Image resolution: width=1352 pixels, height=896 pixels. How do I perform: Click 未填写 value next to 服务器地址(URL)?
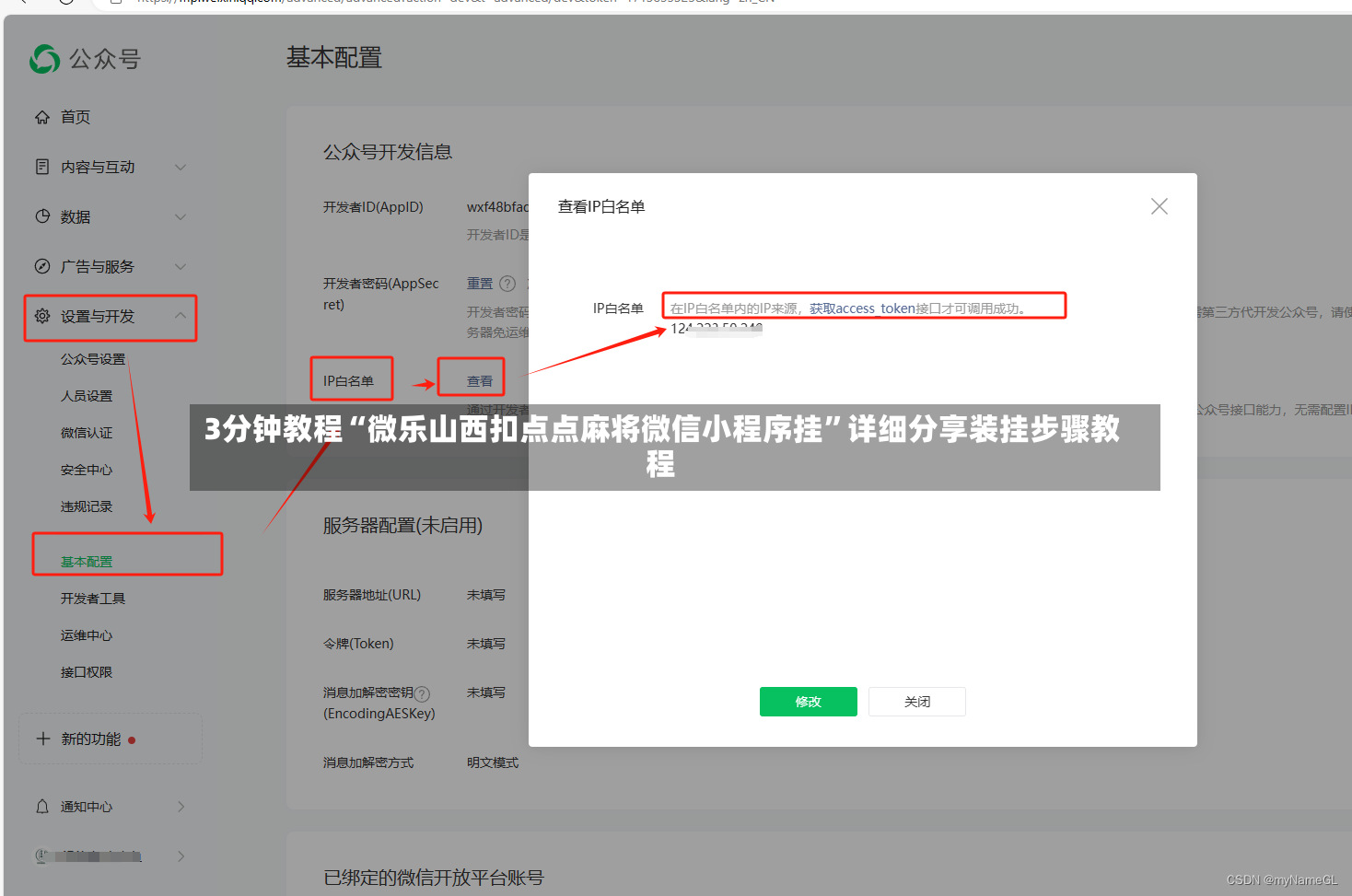pyautogui.click(x=486, y=595)
